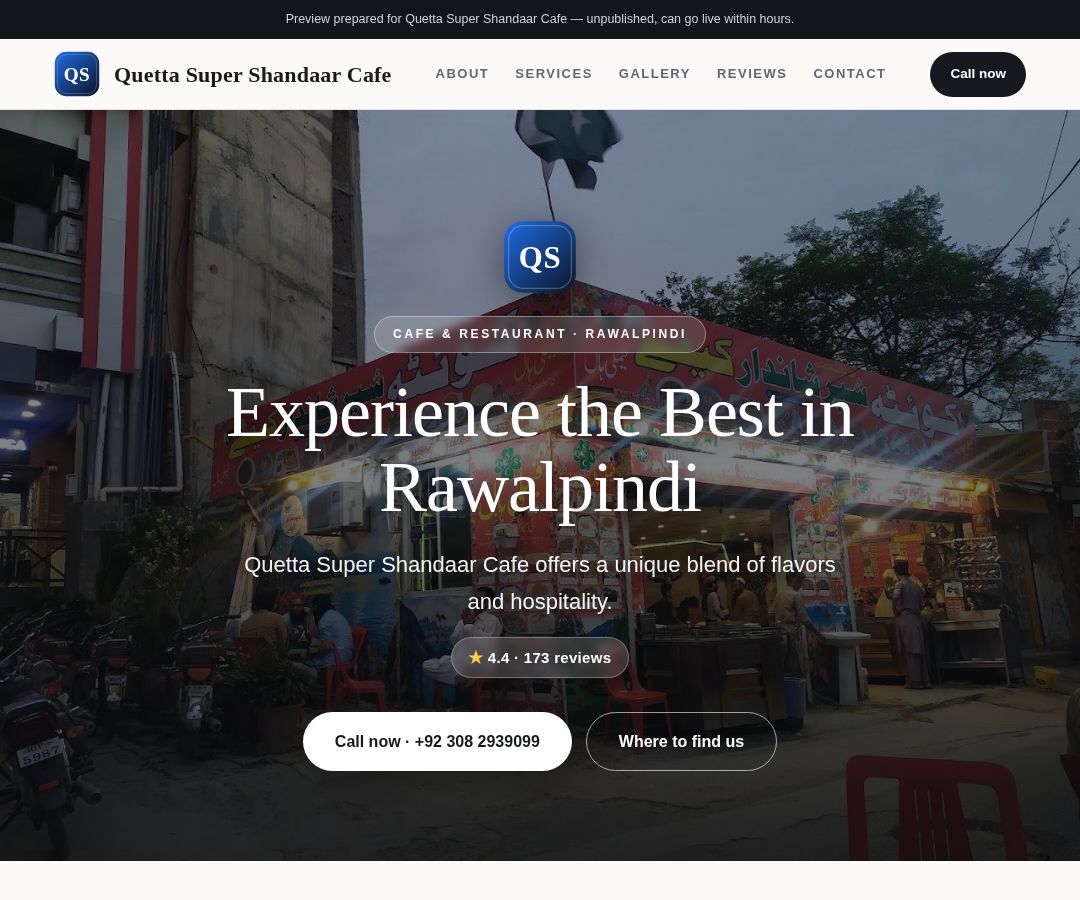Viewport: 1080px width, 900px height.
Task: Go to the Services section
Action: [x=554, y=74]
